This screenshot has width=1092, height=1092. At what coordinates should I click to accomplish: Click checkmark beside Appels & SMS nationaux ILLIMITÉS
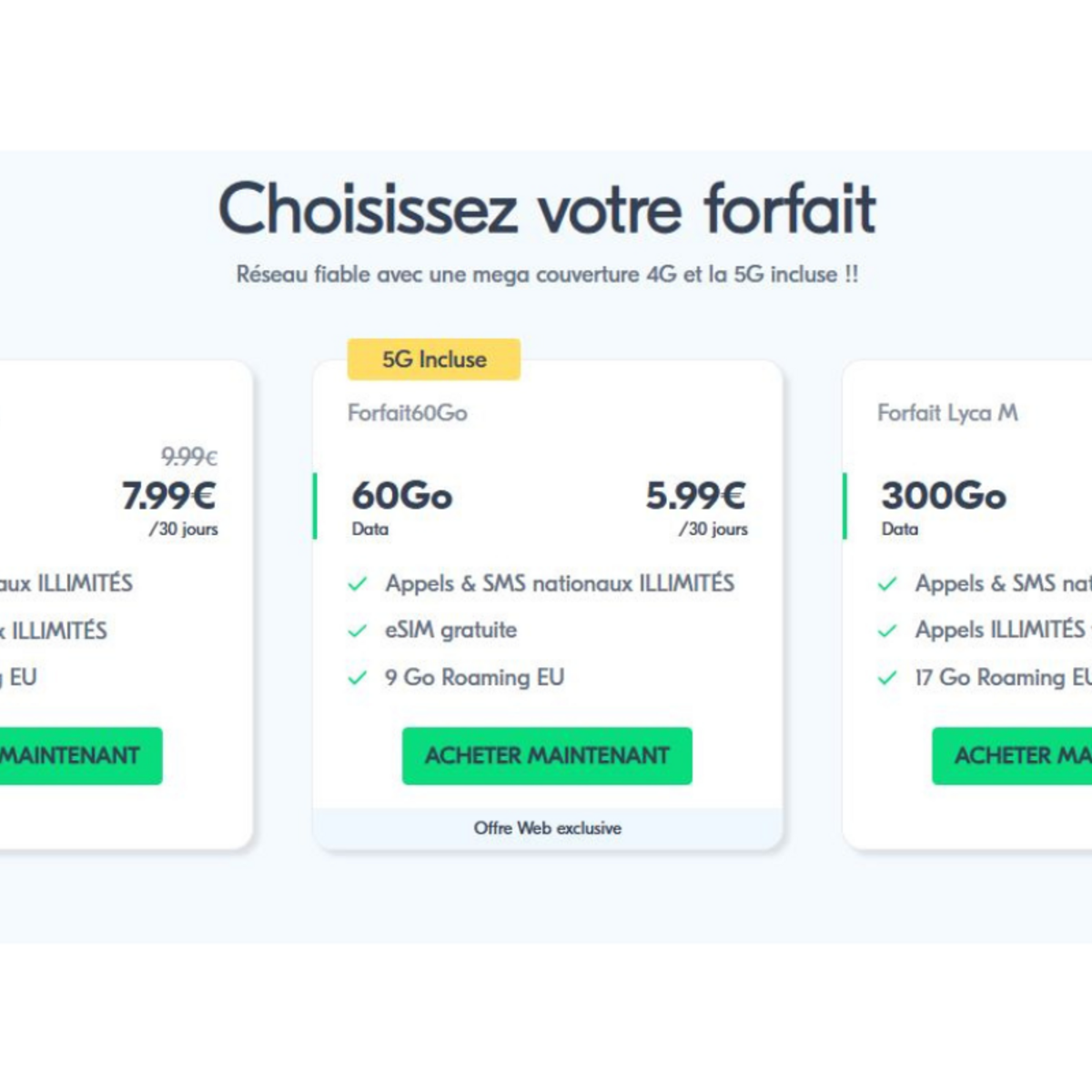click(x=358, y=584)
